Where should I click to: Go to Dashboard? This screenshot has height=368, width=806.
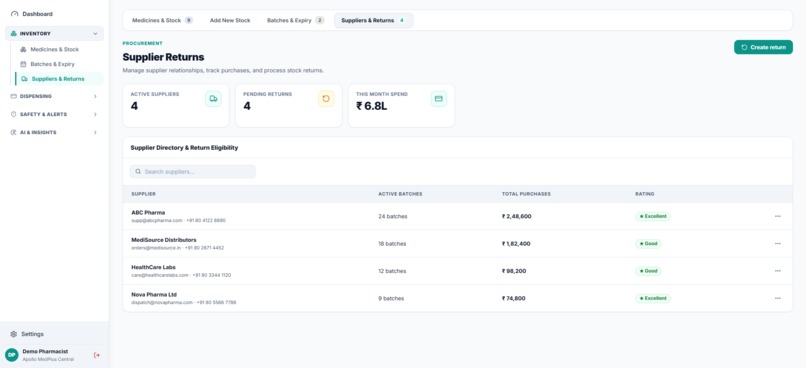pyautogui.click(x=37, y=14)
